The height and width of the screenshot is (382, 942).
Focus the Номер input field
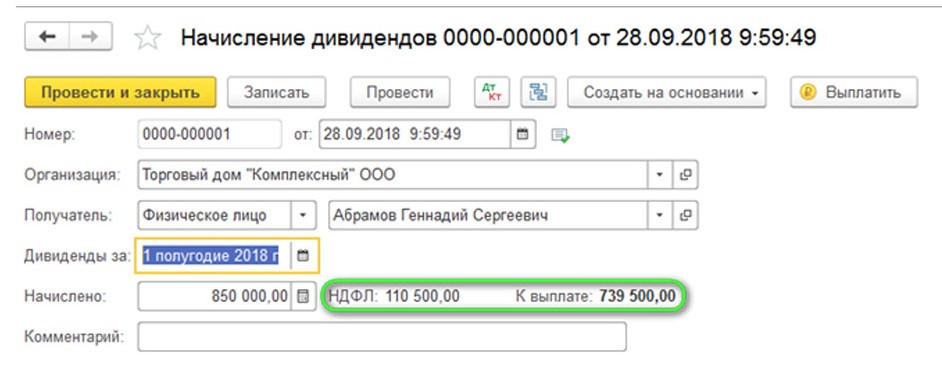click(209, 134)
